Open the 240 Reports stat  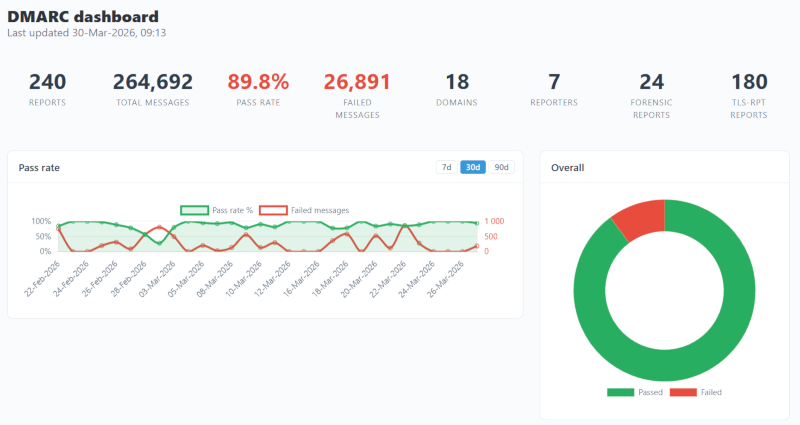(x=47, y=90)
